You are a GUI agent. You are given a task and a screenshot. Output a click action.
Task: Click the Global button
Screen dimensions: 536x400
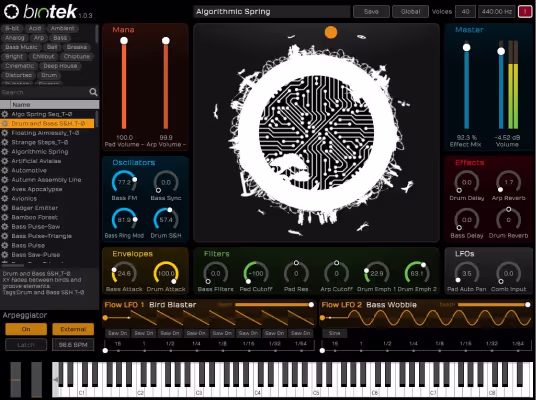[411, 12]
